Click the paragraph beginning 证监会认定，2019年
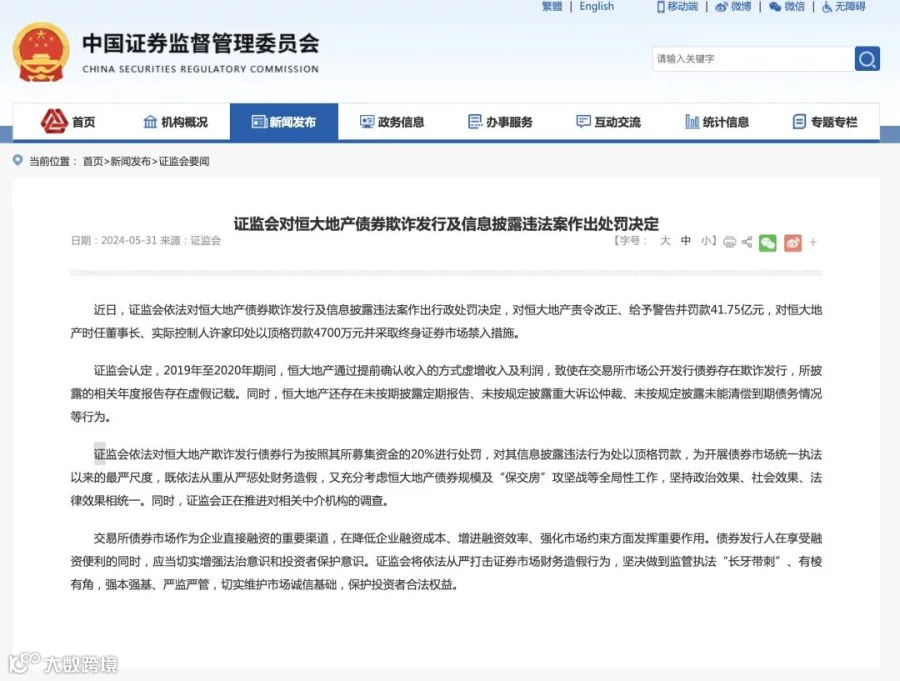This screenshot has height=681, width=900. click(446, 393)
